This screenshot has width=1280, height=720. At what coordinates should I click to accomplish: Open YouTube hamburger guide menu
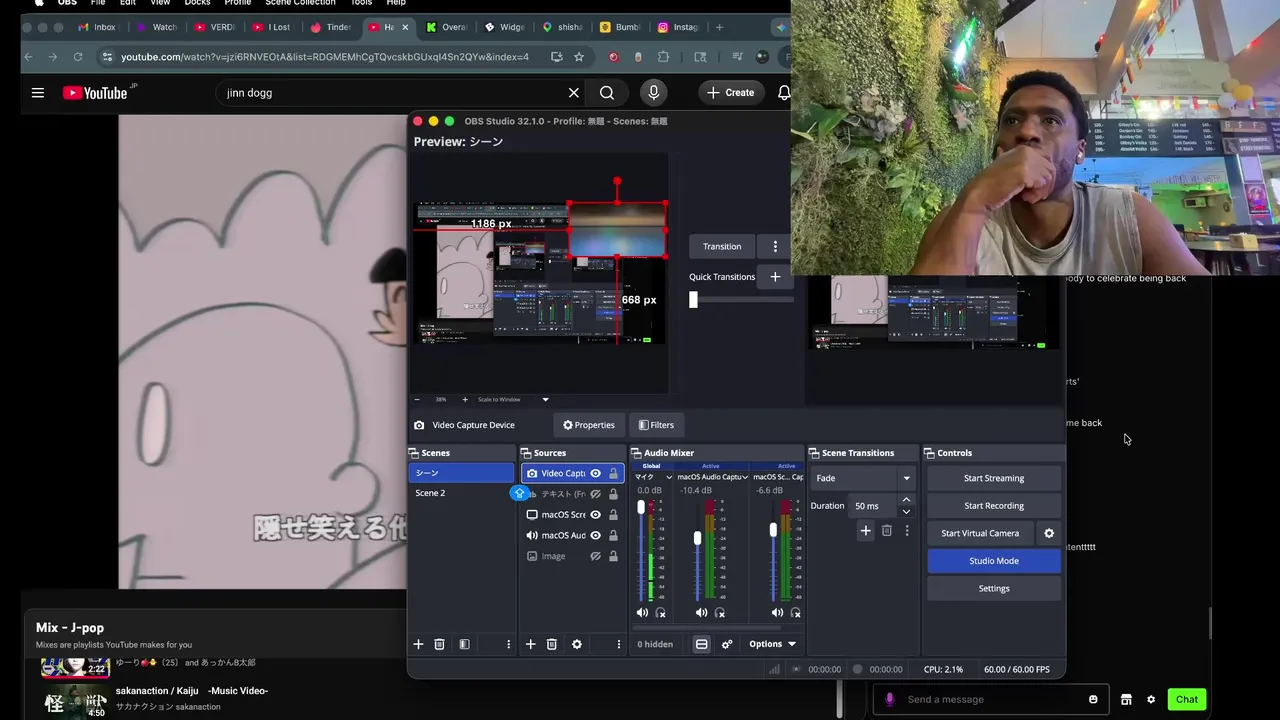pyautogui.click(x=38, y=93)
